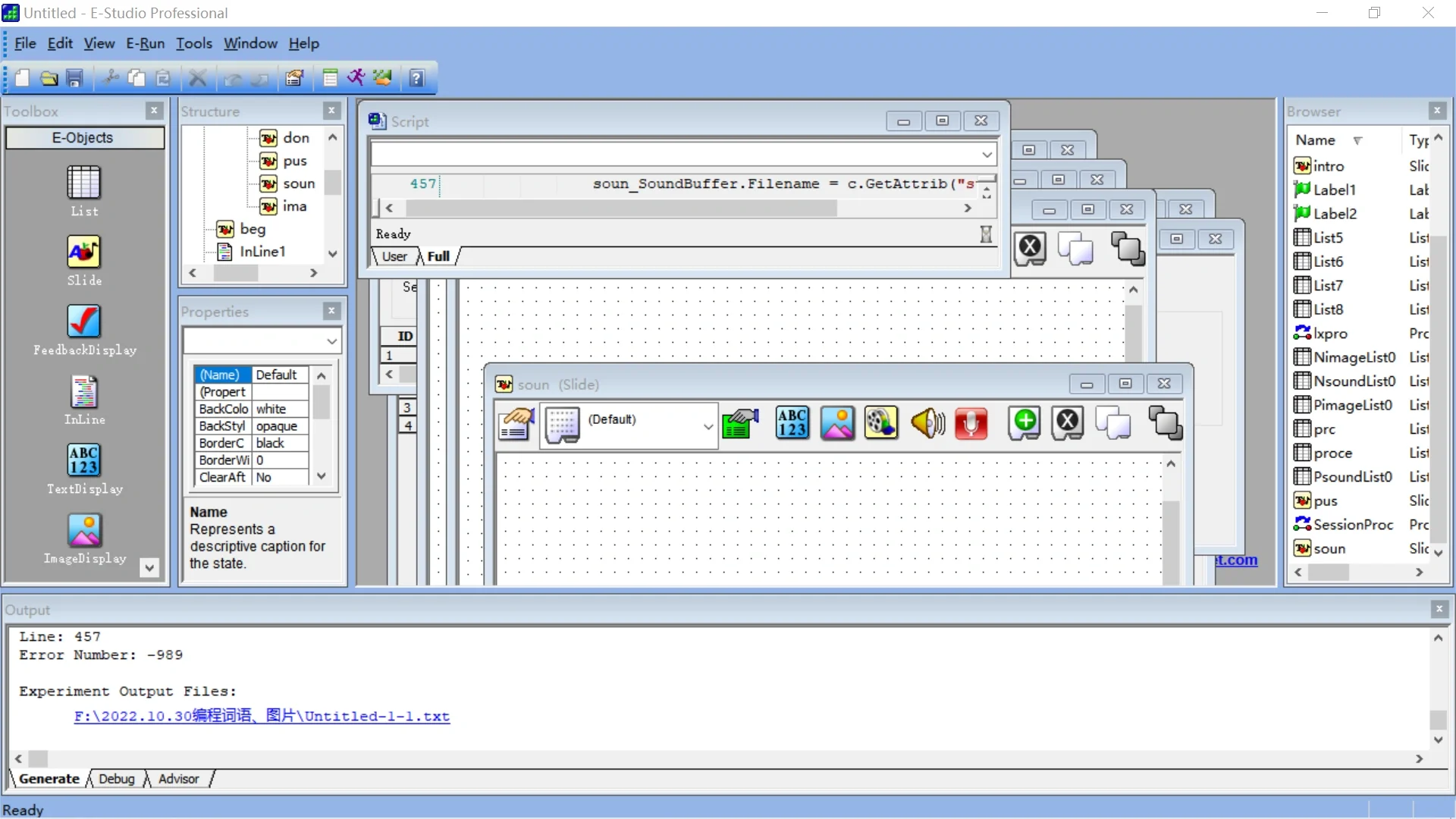The height and width of the screenshot is (819, 1456).
Task: Expand the Properties panel object dropdown
Action: (331, 341)
